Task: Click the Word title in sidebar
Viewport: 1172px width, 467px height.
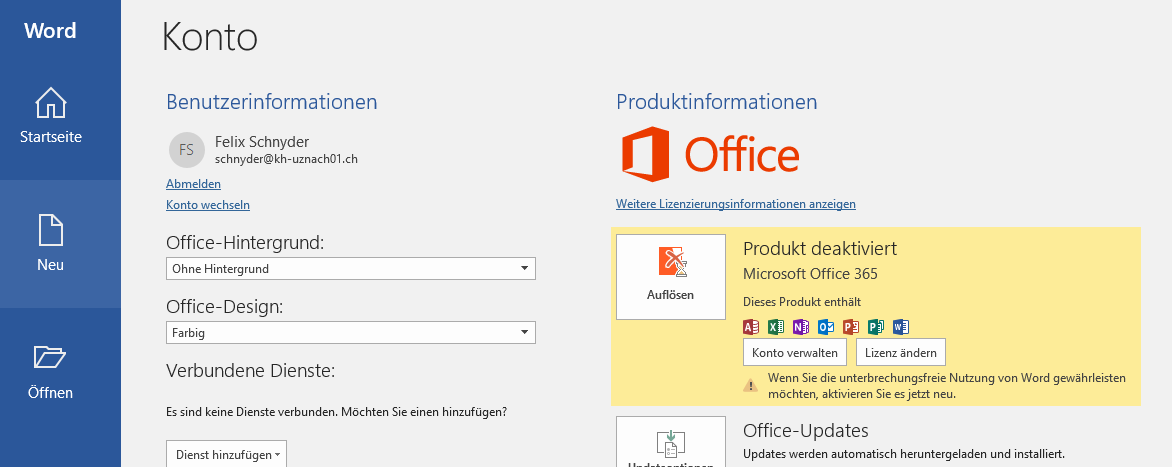Action: point(50,31)
